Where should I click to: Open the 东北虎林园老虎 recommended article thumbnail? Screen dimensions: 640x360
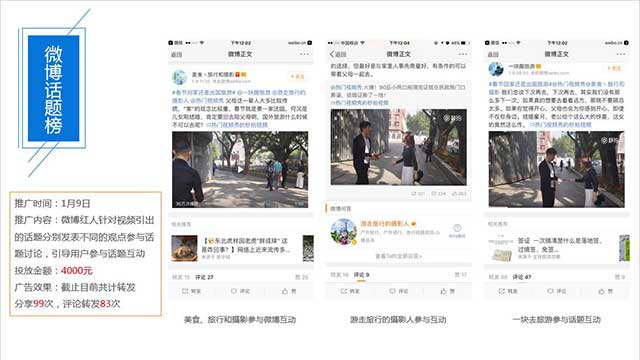[184, 248]
